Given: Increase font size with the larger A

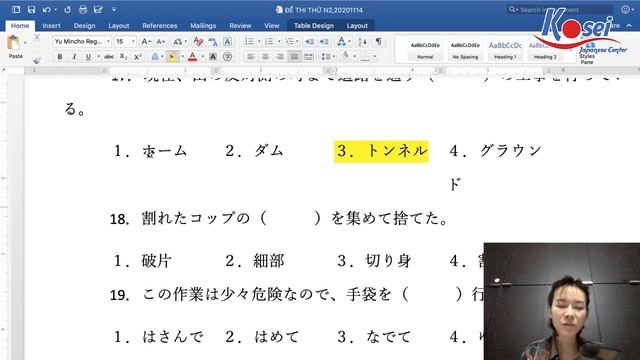Looking at the screenshot, I should [146, 42].
